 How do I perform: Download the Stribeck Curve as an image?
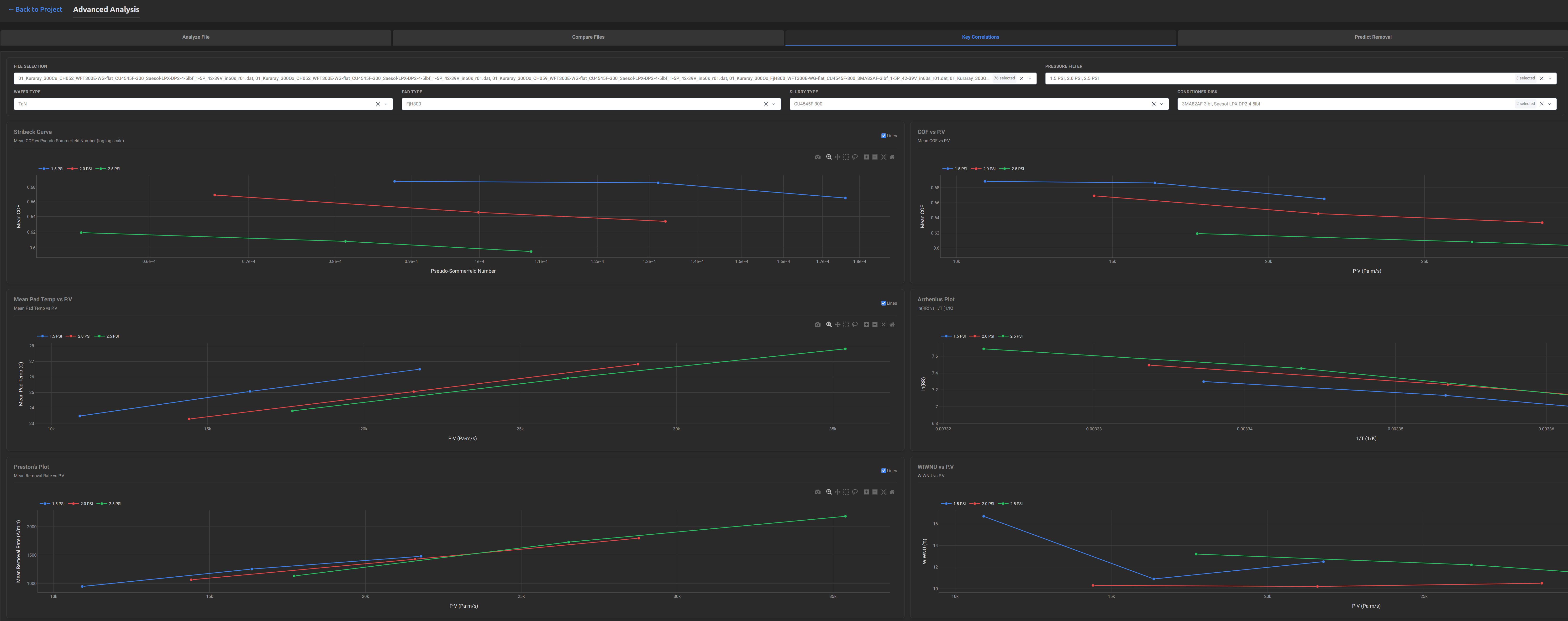817,157
